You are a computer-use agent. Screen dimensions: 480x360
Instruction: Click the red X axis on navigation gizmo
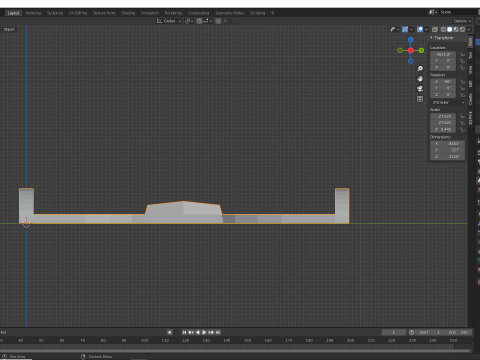point(411,50)
